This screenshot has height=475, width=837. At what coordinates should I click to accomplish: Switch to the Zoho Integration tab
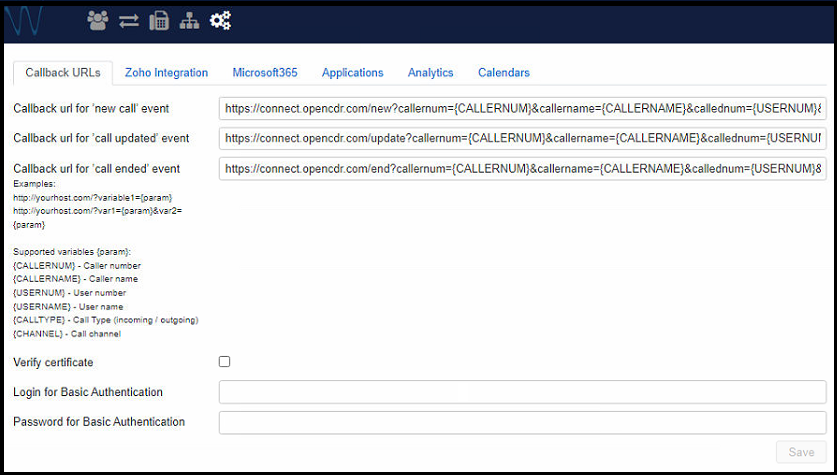click(166, 73)
